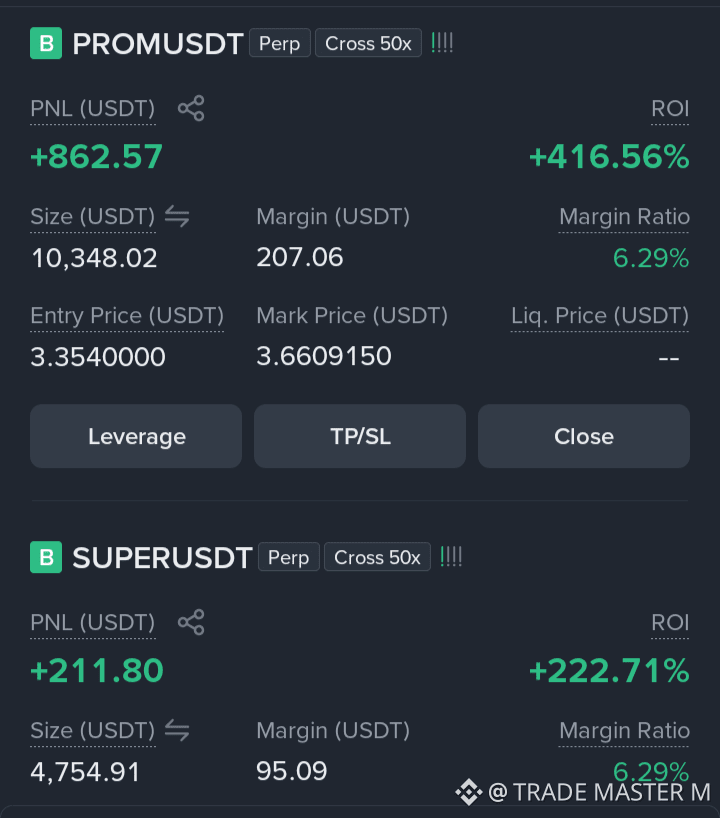Image resolution: width=720 pixels, height=818 pixels.
Task: Share the PROMUSDT PNL result
Action: [x=191, y=109]
